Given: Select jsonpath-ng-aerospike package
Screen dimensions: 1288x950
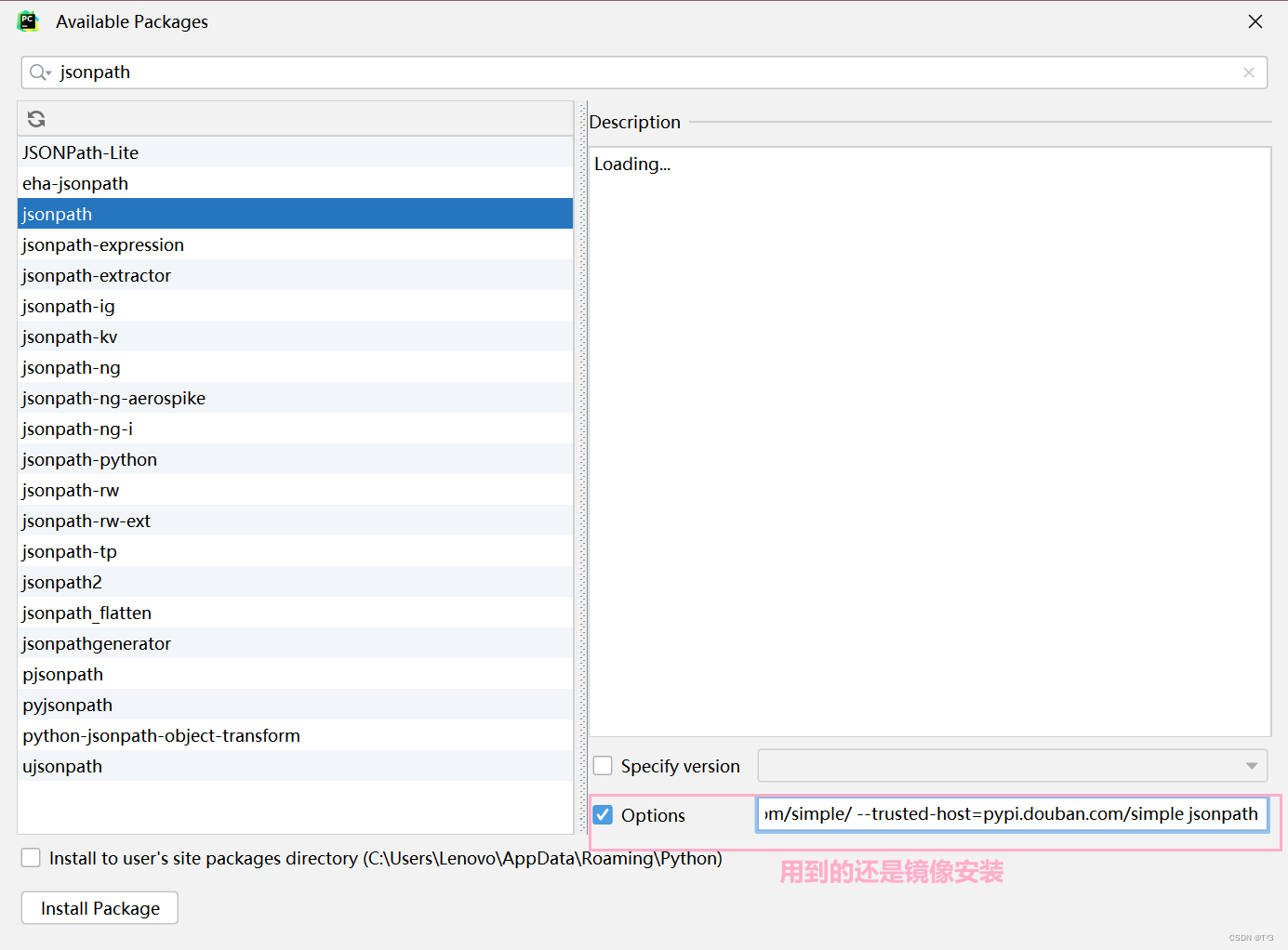Looking at the screenshot, I should tap(296, 398).
